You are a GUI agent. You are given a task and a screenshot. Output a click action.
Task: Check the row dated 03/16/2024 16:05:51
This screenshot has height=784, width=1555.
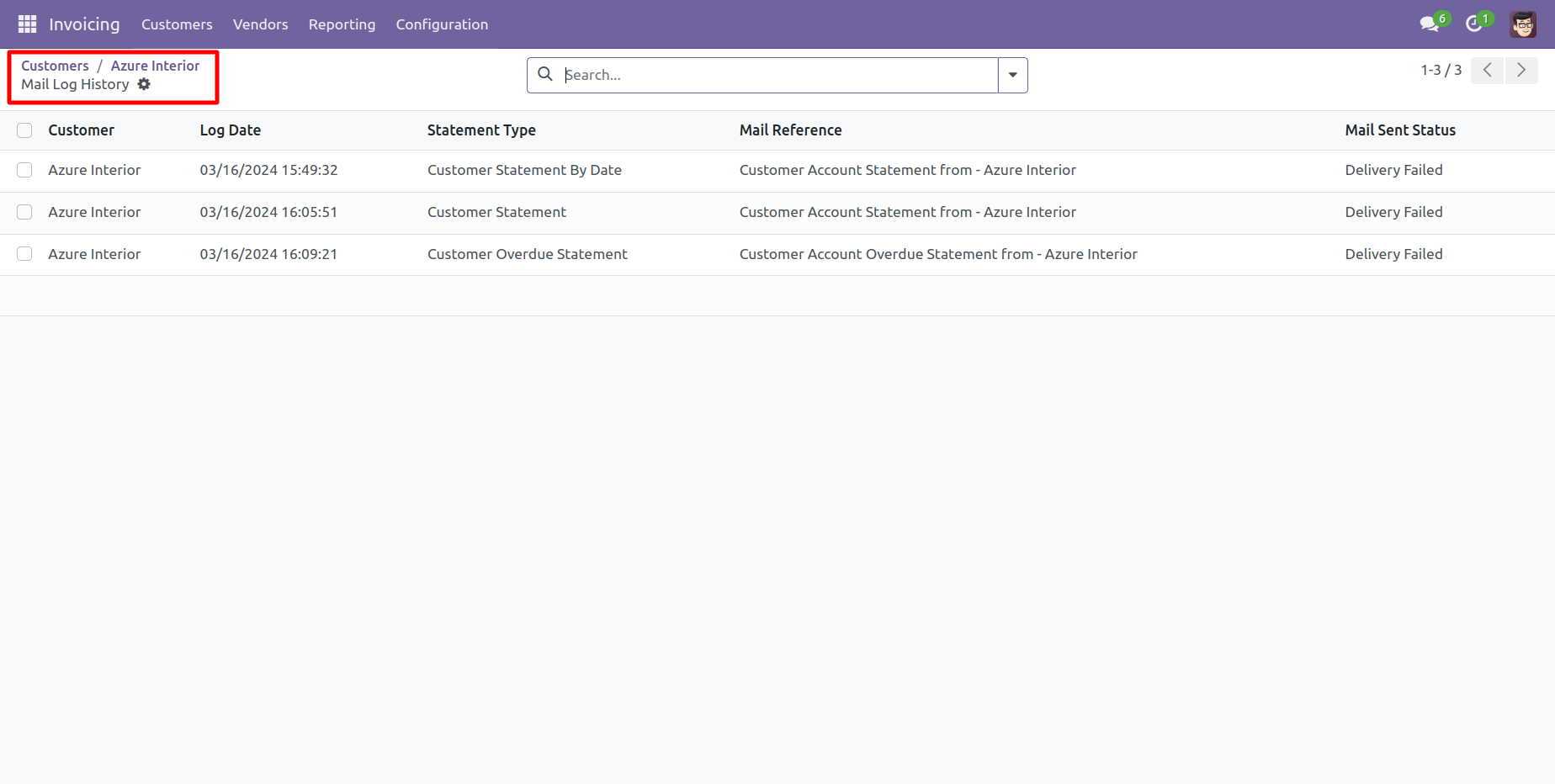(24, 212)
